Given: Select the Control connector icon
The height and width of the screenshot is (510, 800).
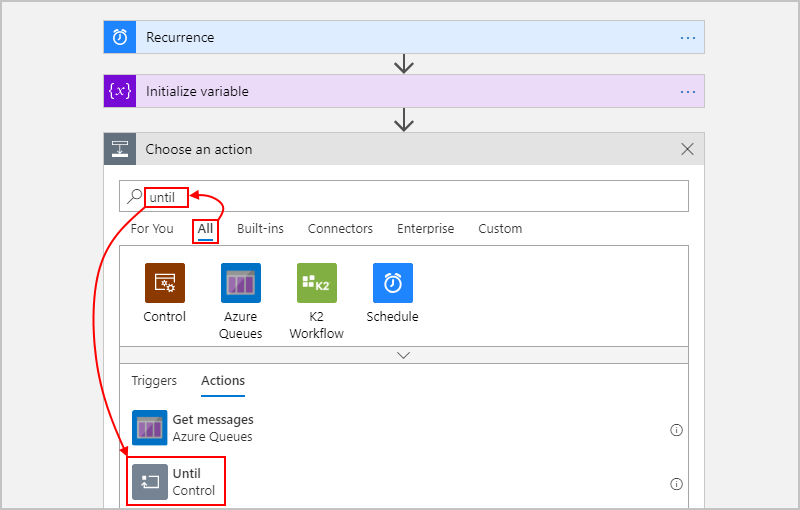Looking at the screenshot, I should 164,283.
